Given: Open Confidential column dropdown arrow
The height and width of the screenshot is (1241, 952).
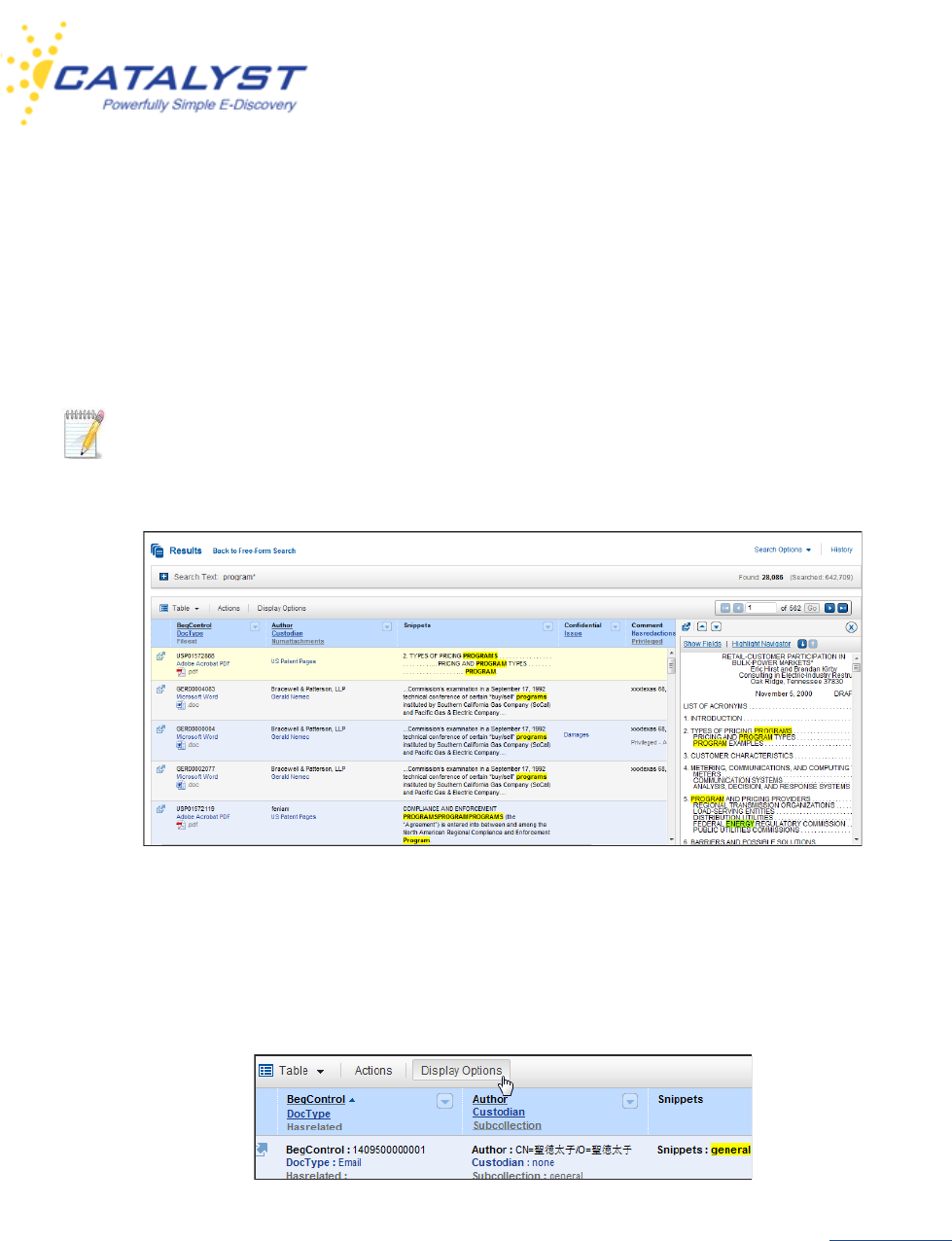Looking at the screenshot, I should (615, 627).
